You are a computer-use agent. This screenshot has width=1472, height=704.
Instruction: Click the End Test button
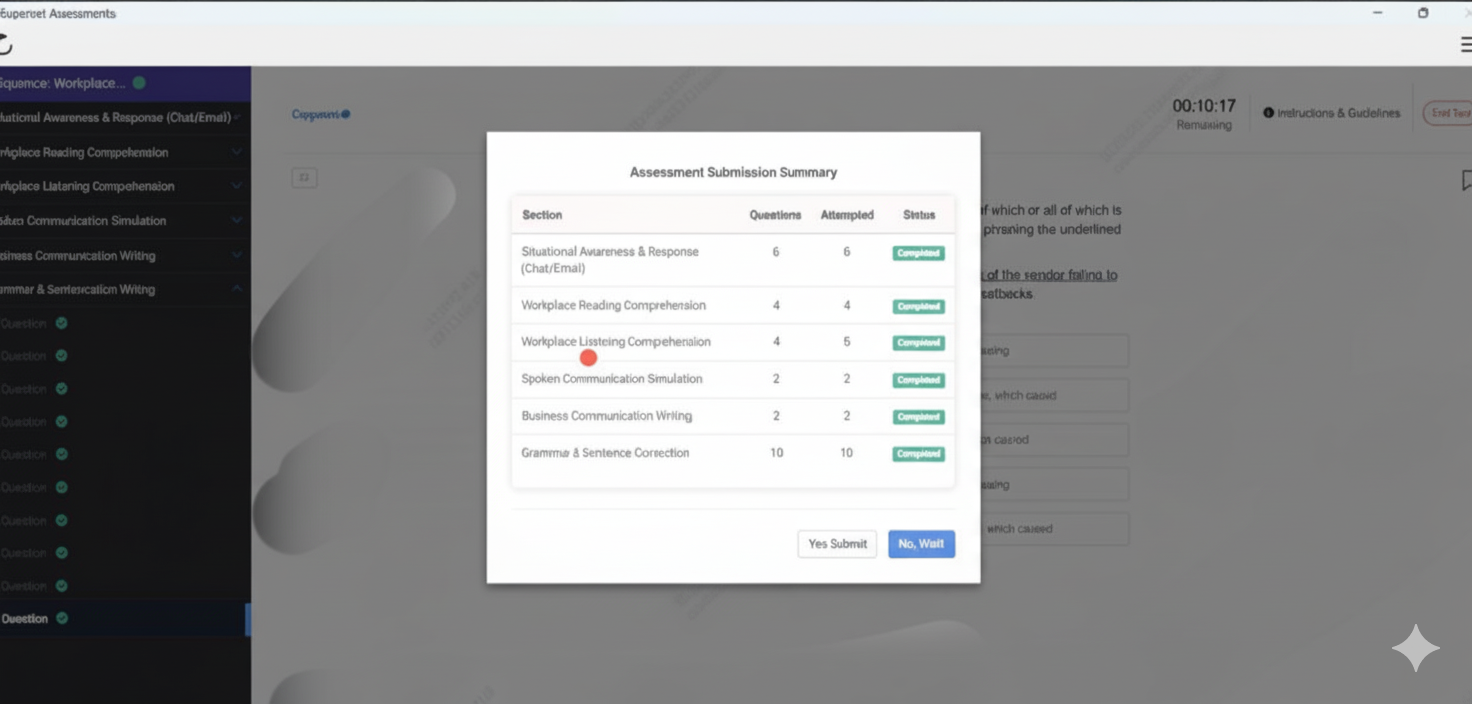(x=1452, y=113)
